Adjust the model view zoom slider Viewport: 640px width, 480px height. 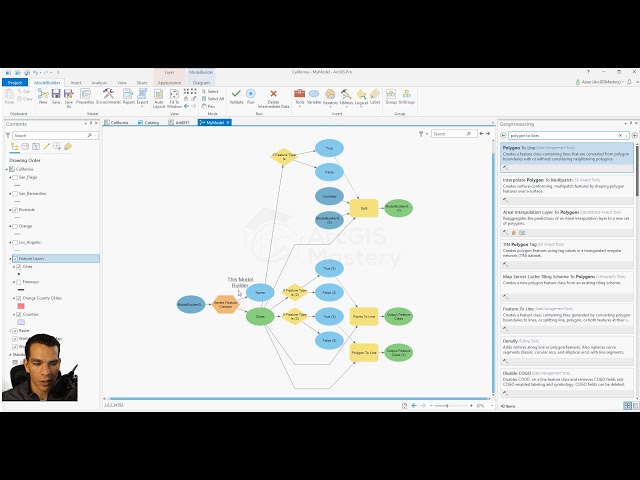pyautogui.click(x=447, y=406)
